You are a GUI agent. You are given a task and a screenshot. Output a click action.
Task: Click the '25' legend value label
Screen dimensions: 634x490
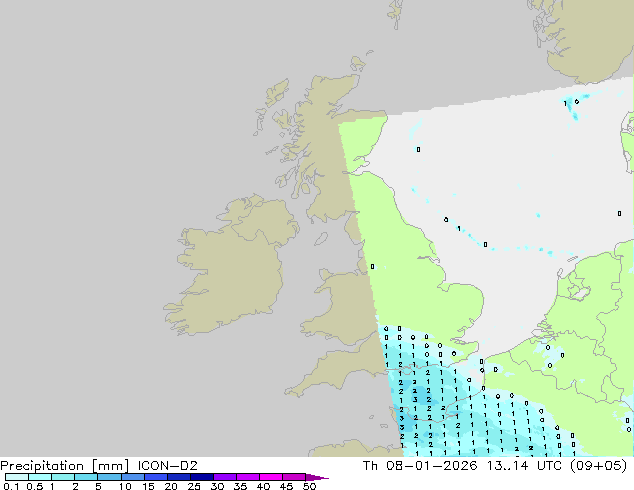coord(194,486)
